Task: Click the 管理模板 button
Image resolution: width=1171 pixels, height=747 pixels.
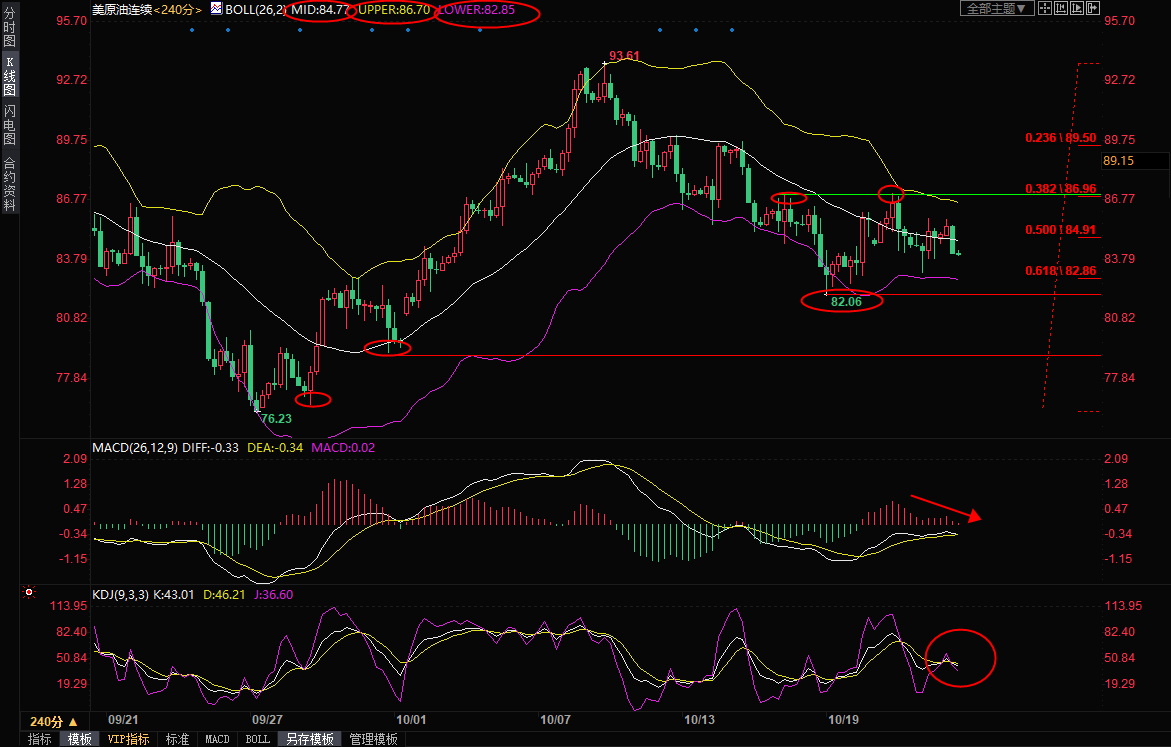Action: 372,739
